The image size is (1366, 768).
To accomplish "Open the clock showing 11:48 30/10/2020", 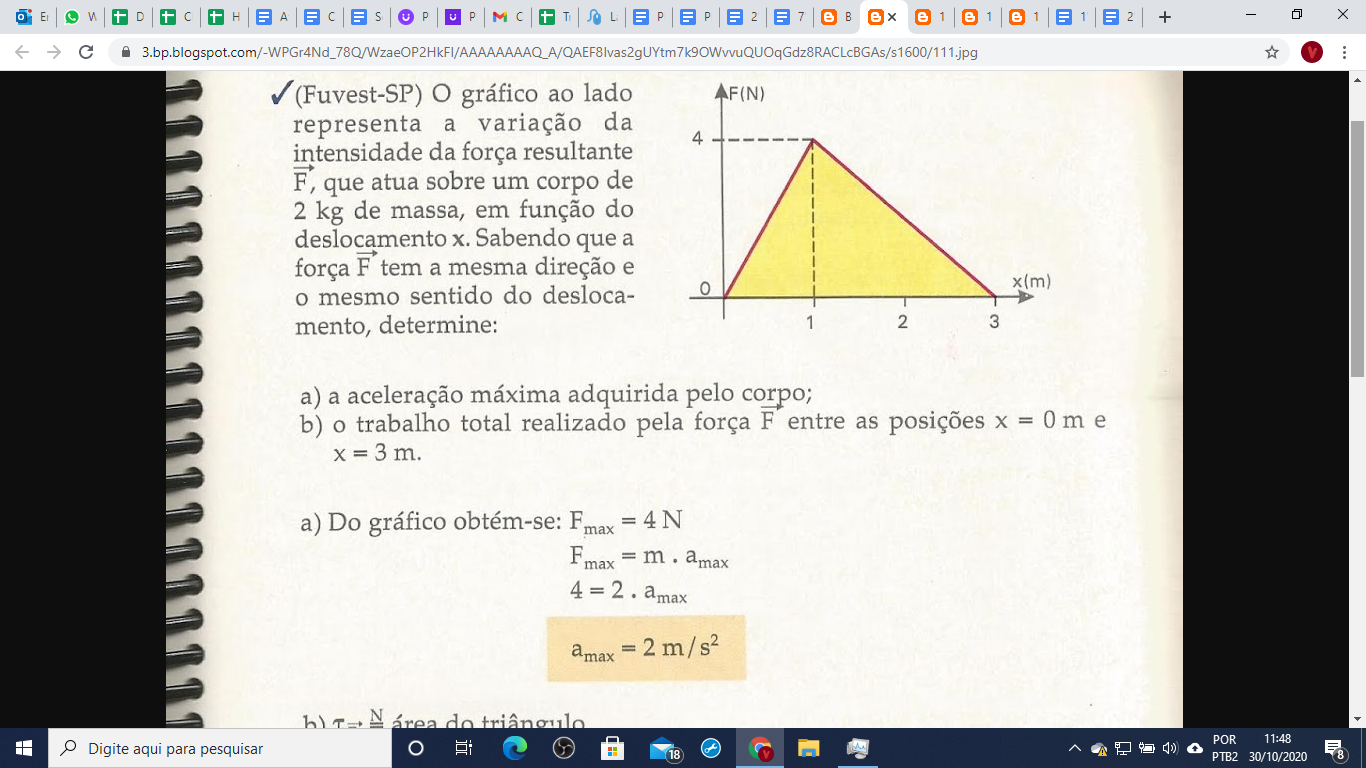I will point(1277,748).
